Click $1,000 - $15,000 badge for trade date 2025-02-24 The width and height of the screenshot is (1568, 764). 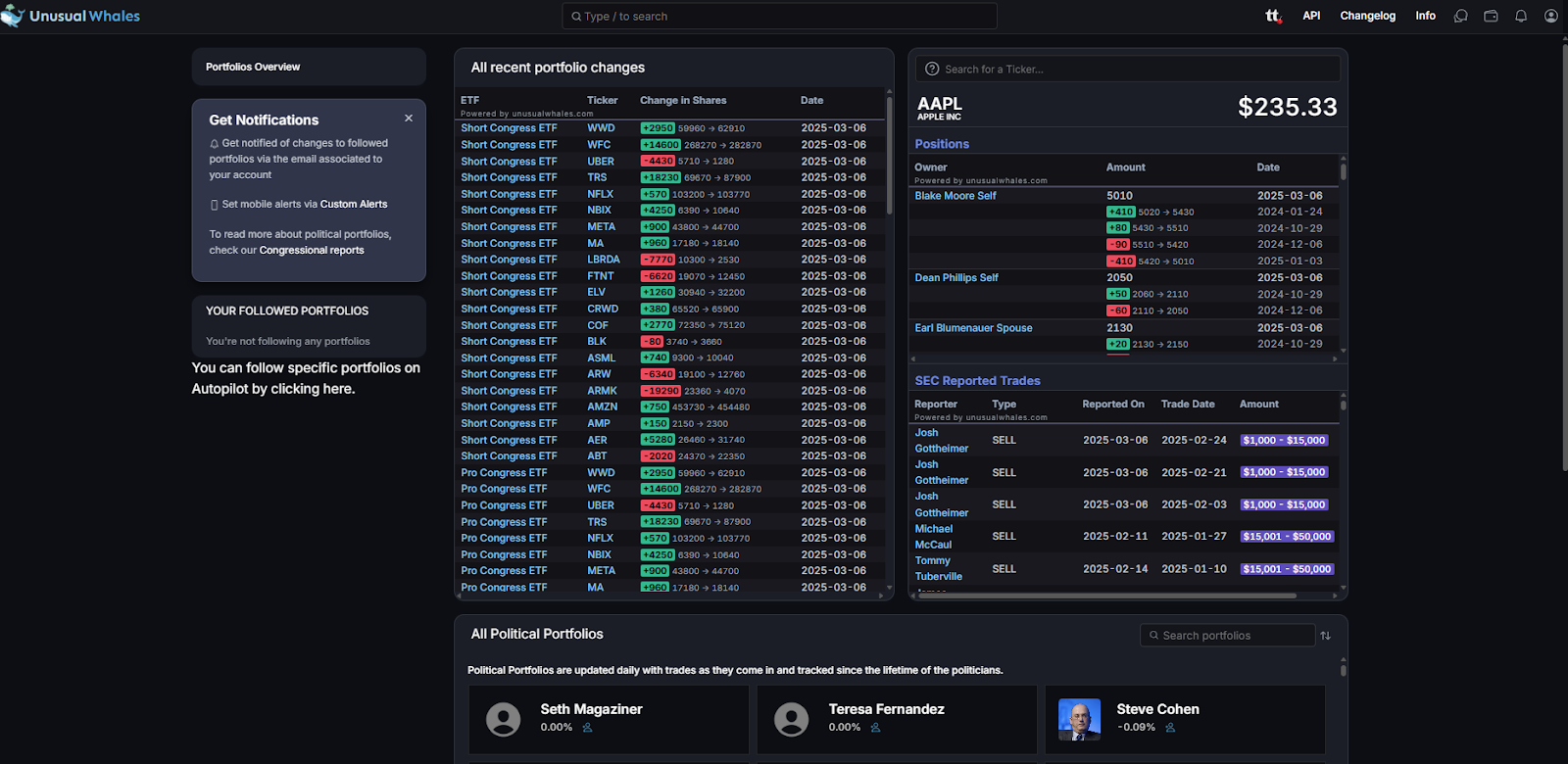(1284, 441)
